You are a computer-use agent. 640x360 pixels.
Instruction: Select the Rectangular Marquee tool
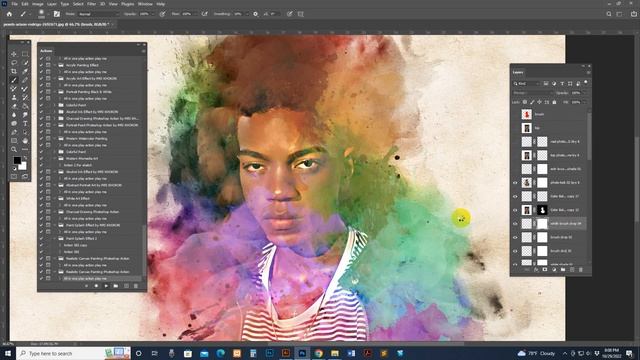pyautogui.click(x=25, y=54)
